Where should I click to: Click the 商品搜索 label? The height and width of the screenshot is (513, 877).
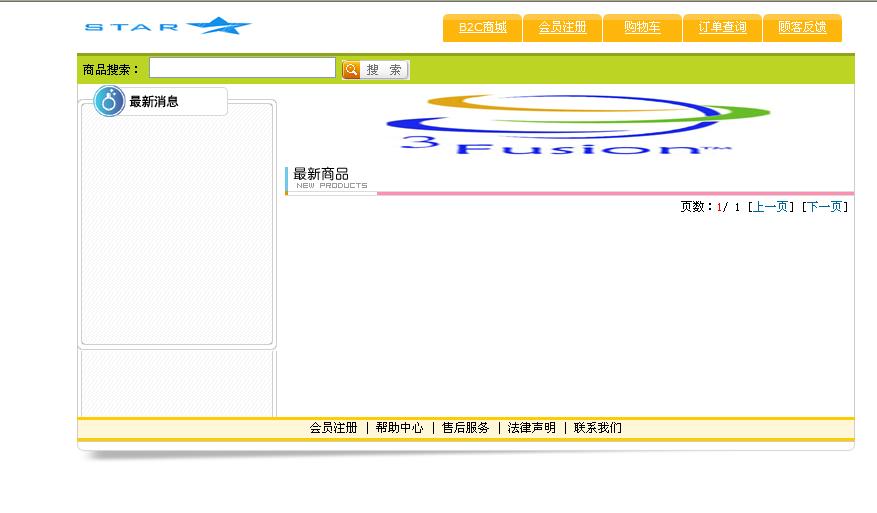click(x=110, y=70)
